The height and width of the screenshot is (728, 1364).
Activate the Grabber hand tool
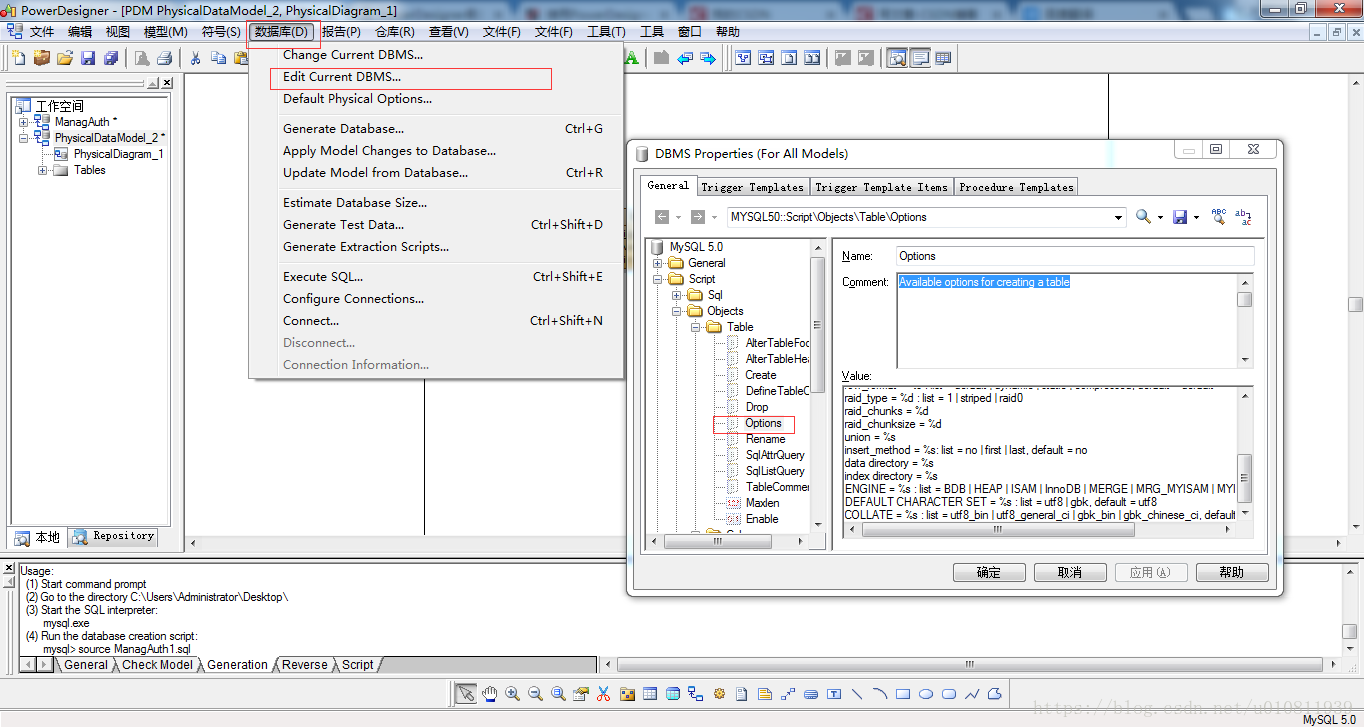[490, 693]
